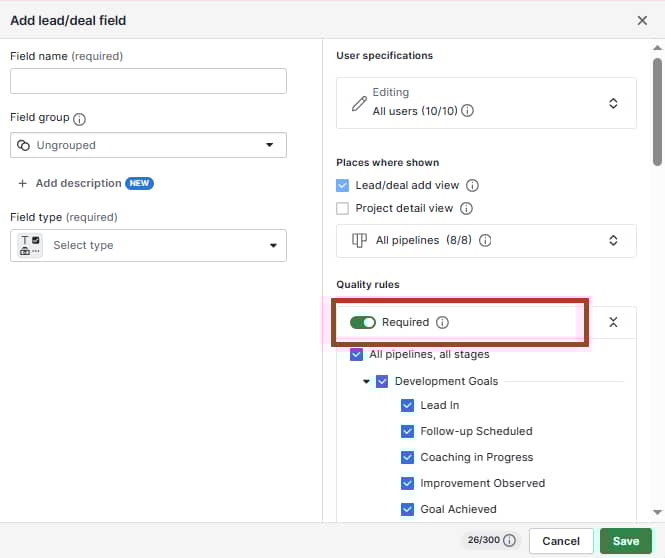
Task: Click the 'User specifications' heading
Action: (x=384, y=56)
